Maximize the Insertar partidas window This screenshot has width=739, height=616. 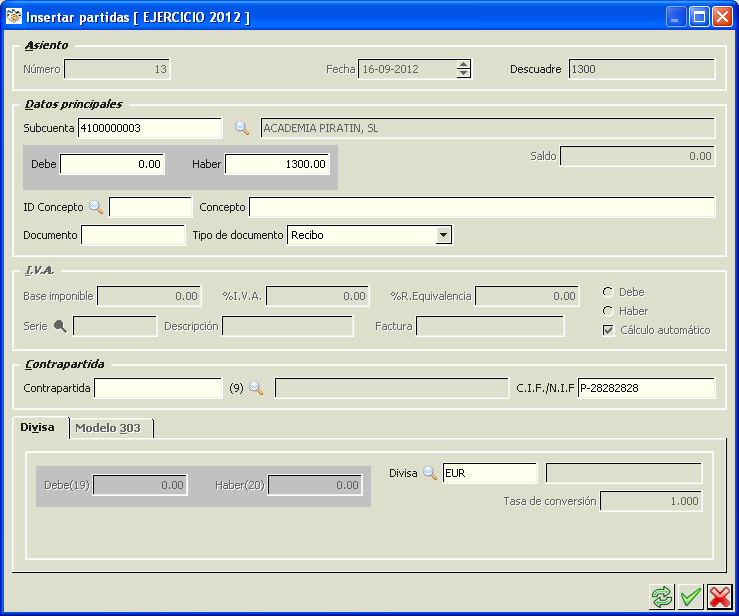(699, 17)
